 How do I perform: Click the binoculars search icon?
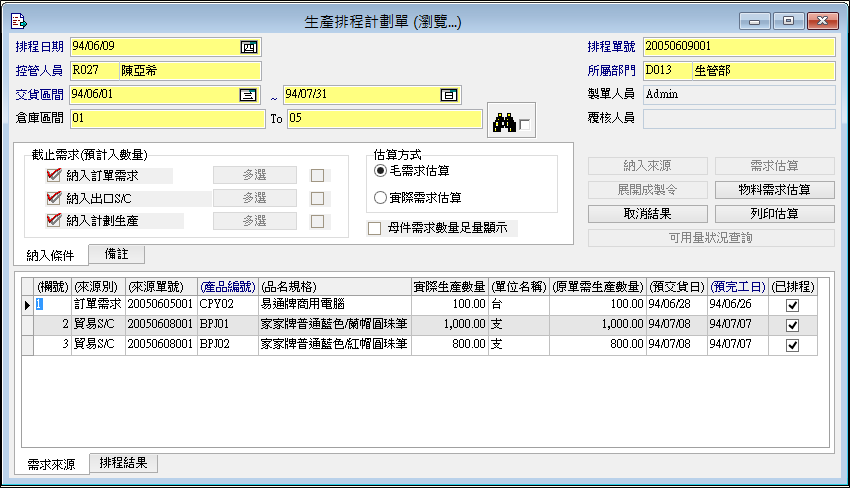click(x=502, y=122)
